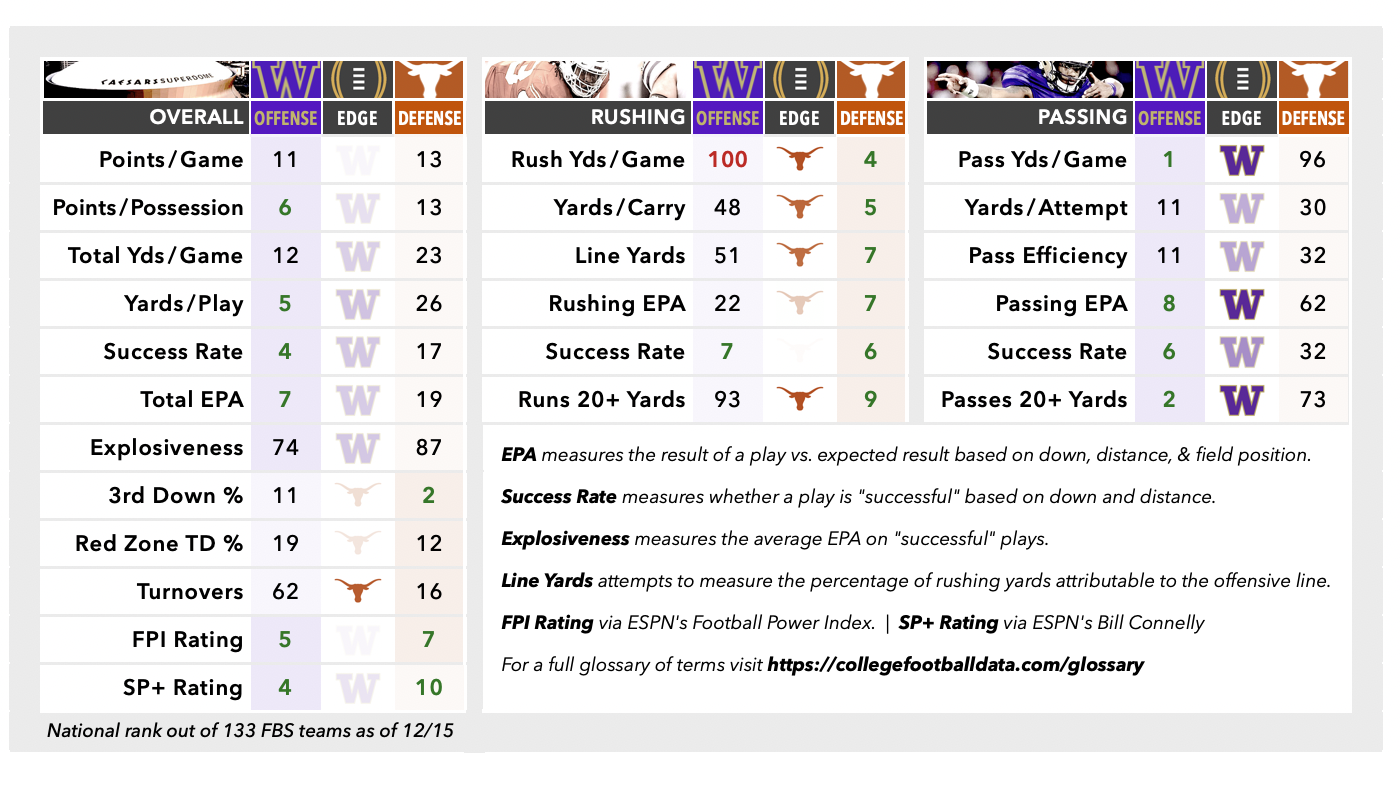Click the red 100 rank for Rush Yds/Game
The height and width of the screenshot is (798, 1400).
(727, 160)
